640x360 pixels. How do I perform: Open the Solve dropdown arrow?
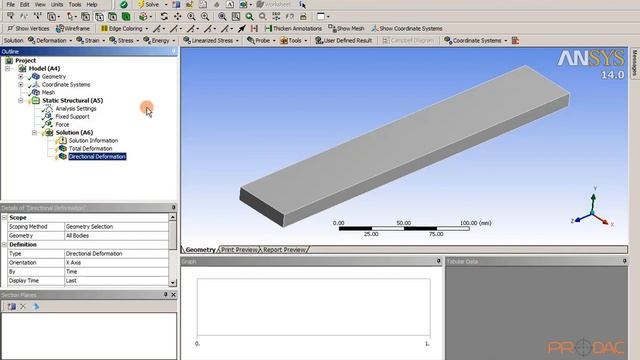coord(166,4)
